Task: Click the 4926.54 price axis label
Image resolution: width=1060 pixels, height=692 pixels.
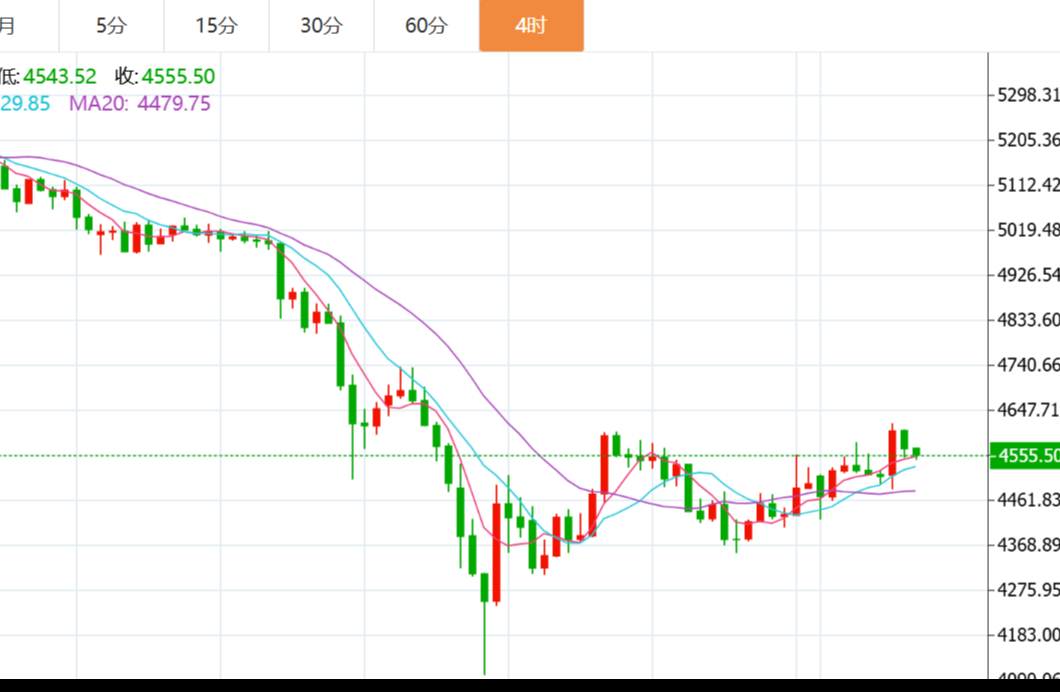Action: pos(1028,275)
